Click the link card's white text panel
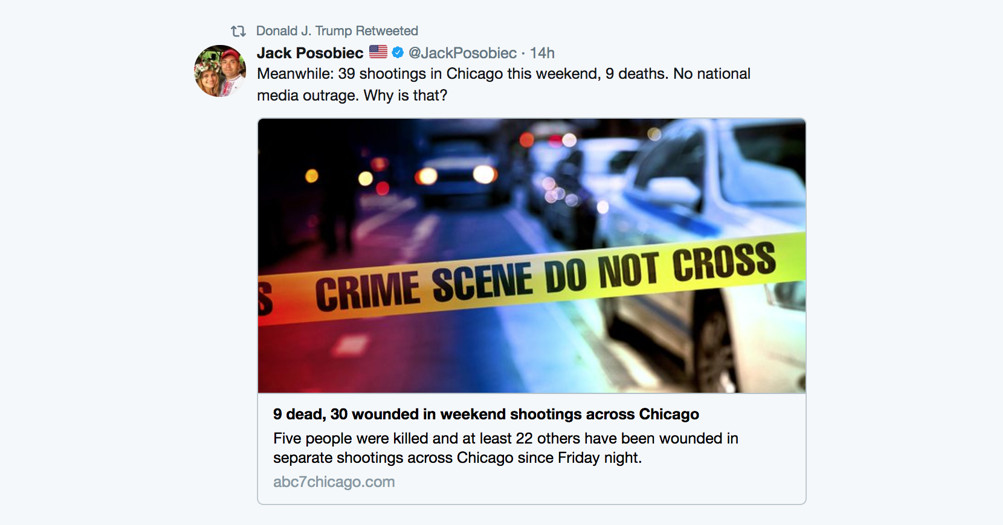This screenshot has width=1003, height=525. point(532,448)
